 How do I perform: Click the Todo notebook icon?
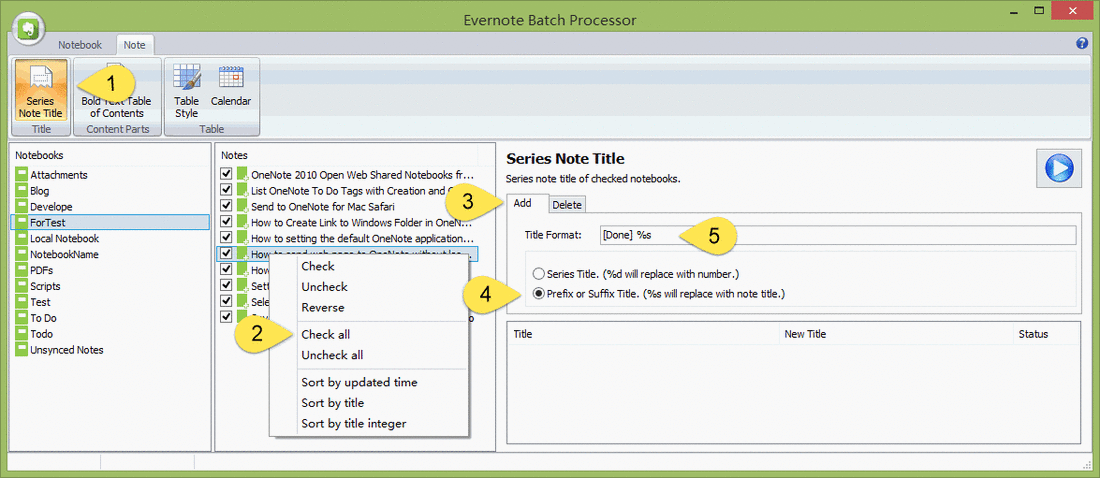tap(21, 333)
